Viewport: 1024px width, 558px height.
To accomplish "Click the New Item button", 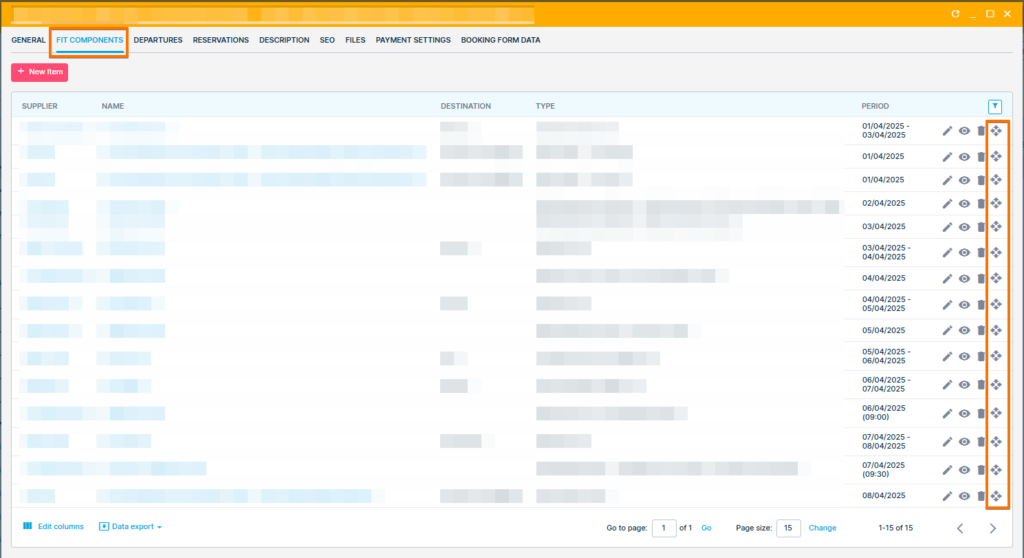I will 40,72.
